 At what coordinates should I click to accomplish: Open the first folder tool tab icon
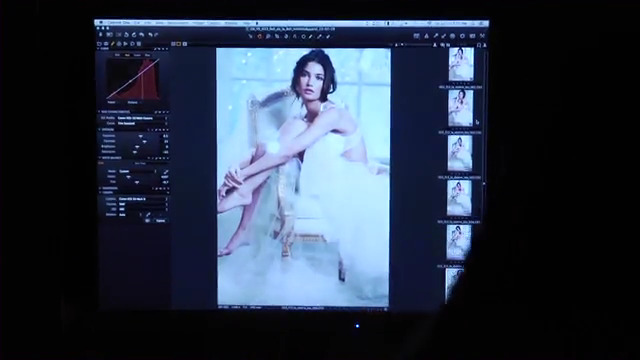pyautogui.click(x=99, y=44)
